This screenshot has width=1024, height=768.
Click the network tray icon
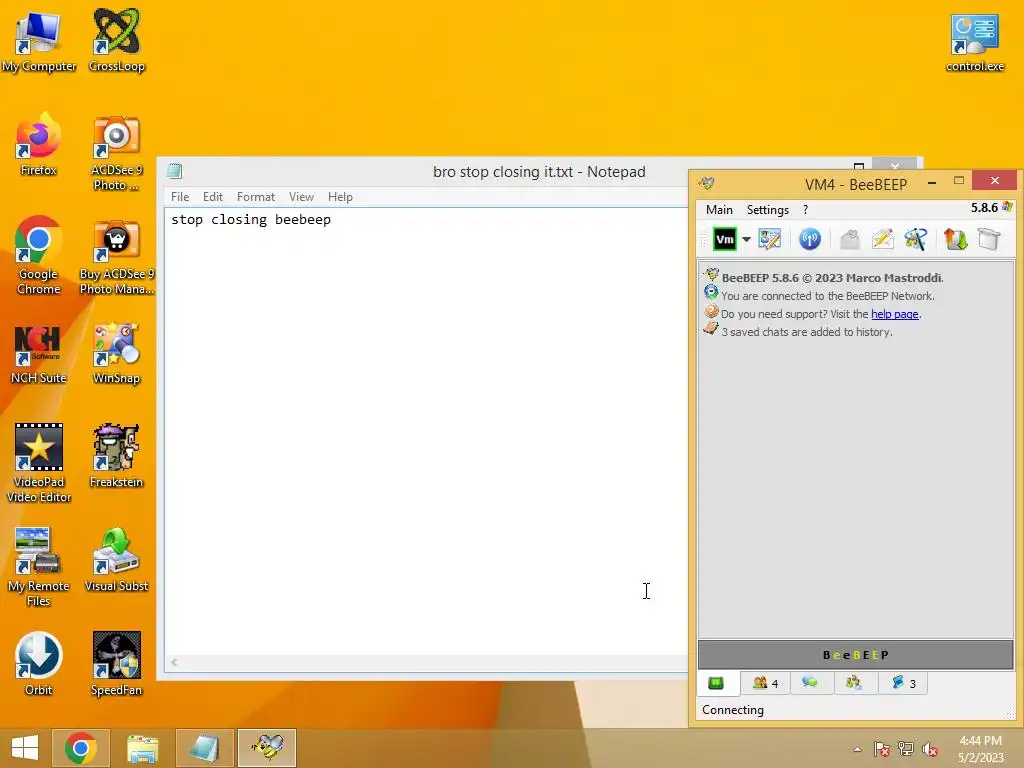click(906, 749)
